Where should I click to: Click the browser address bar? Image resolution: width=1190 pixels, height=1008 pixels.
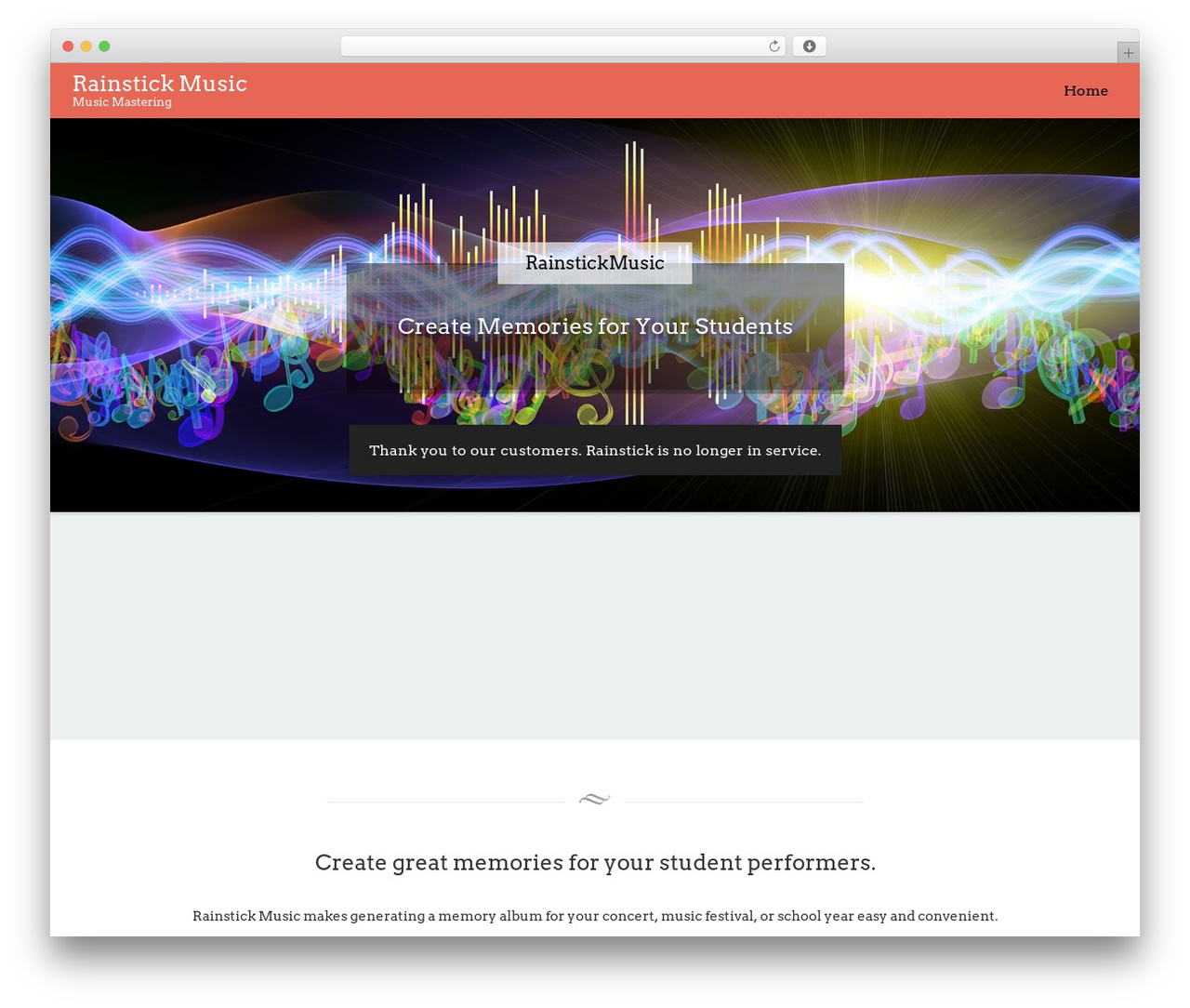562,46
